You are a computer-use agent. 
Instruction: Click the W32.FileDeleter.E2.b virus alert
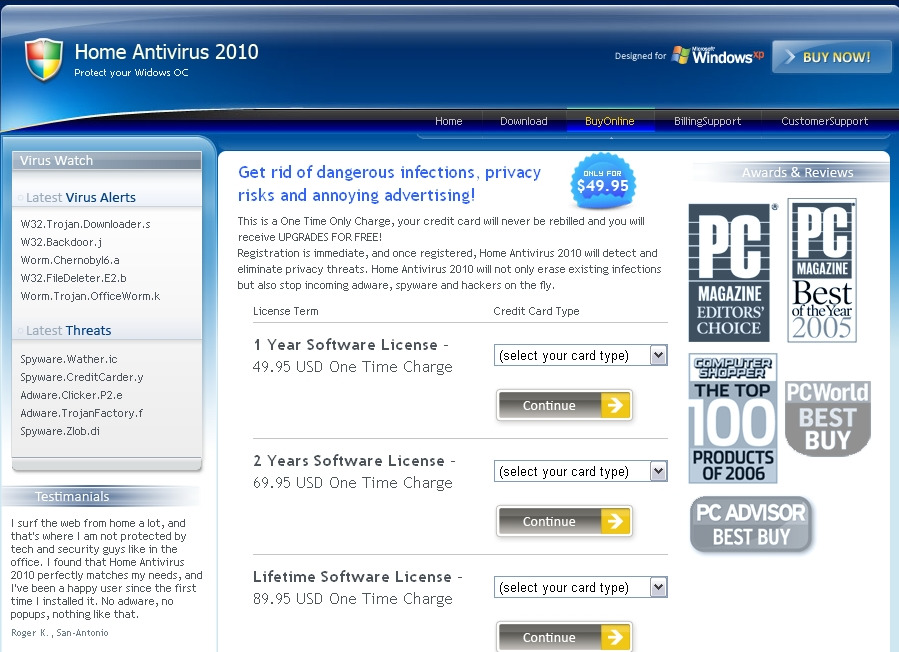pos(73,278)
